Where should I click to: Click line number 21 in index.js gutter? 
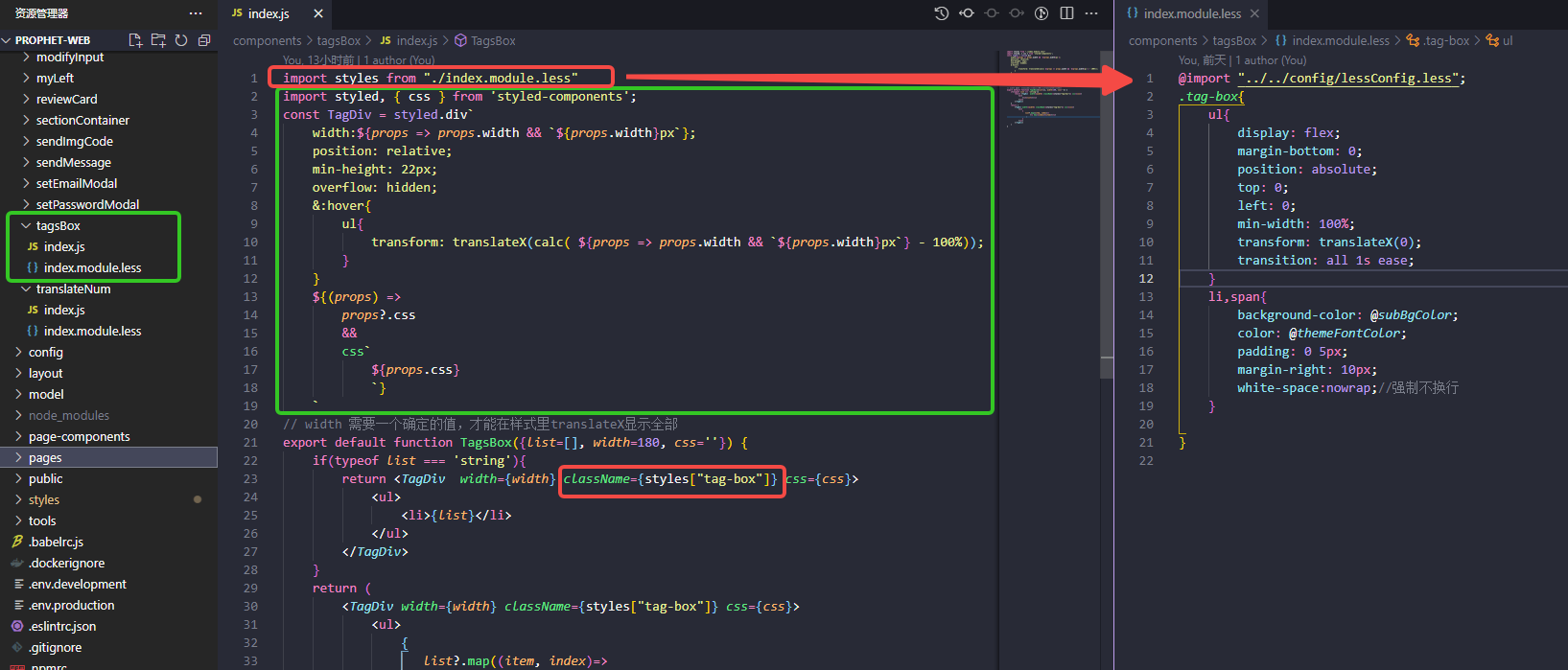pos(250,442)
